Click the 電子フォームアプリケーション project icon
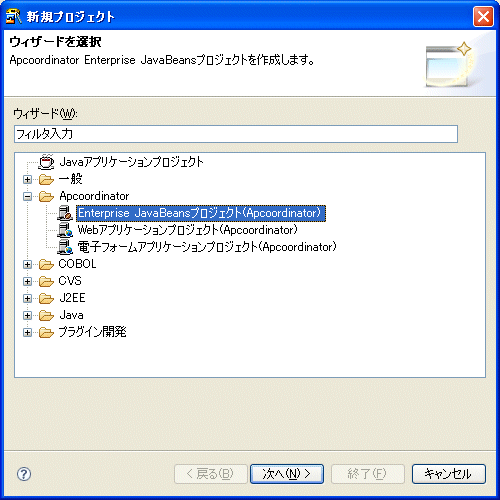The image size is (500, 500). tap(65, 247)
